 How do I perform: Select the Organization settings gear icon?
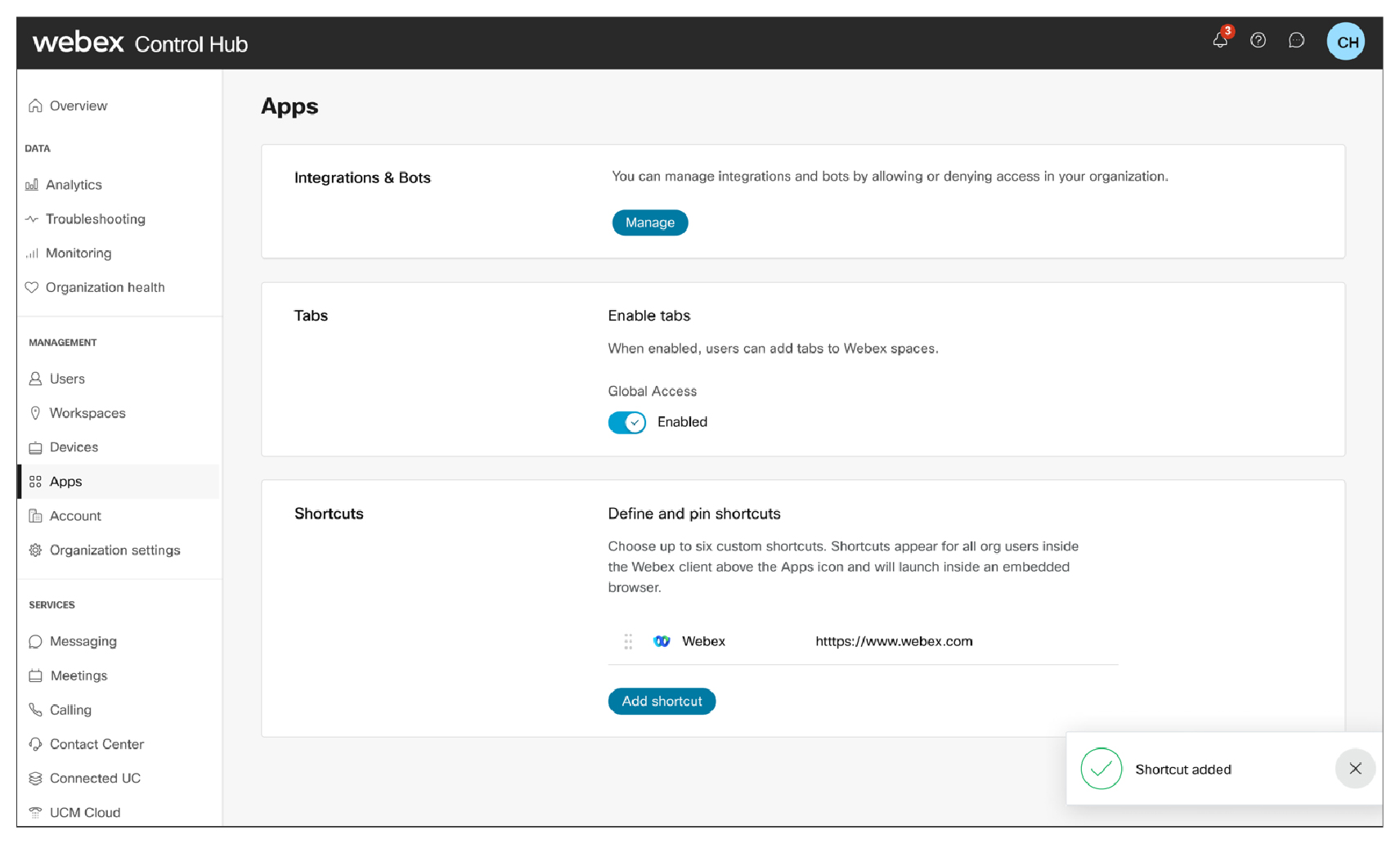point(35,550)
